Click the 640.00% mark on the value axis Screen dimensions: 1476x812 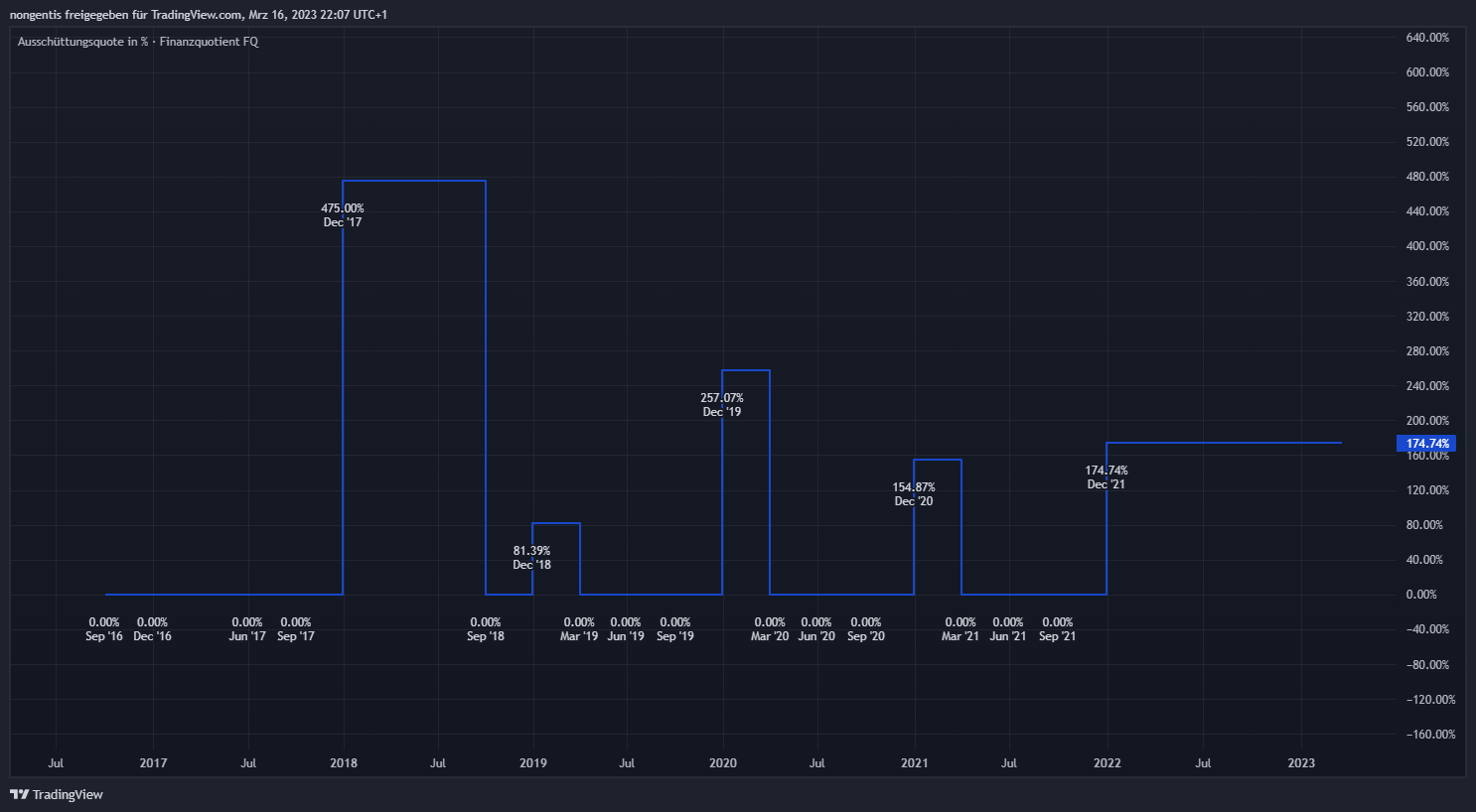click(x=1427, y=38)
